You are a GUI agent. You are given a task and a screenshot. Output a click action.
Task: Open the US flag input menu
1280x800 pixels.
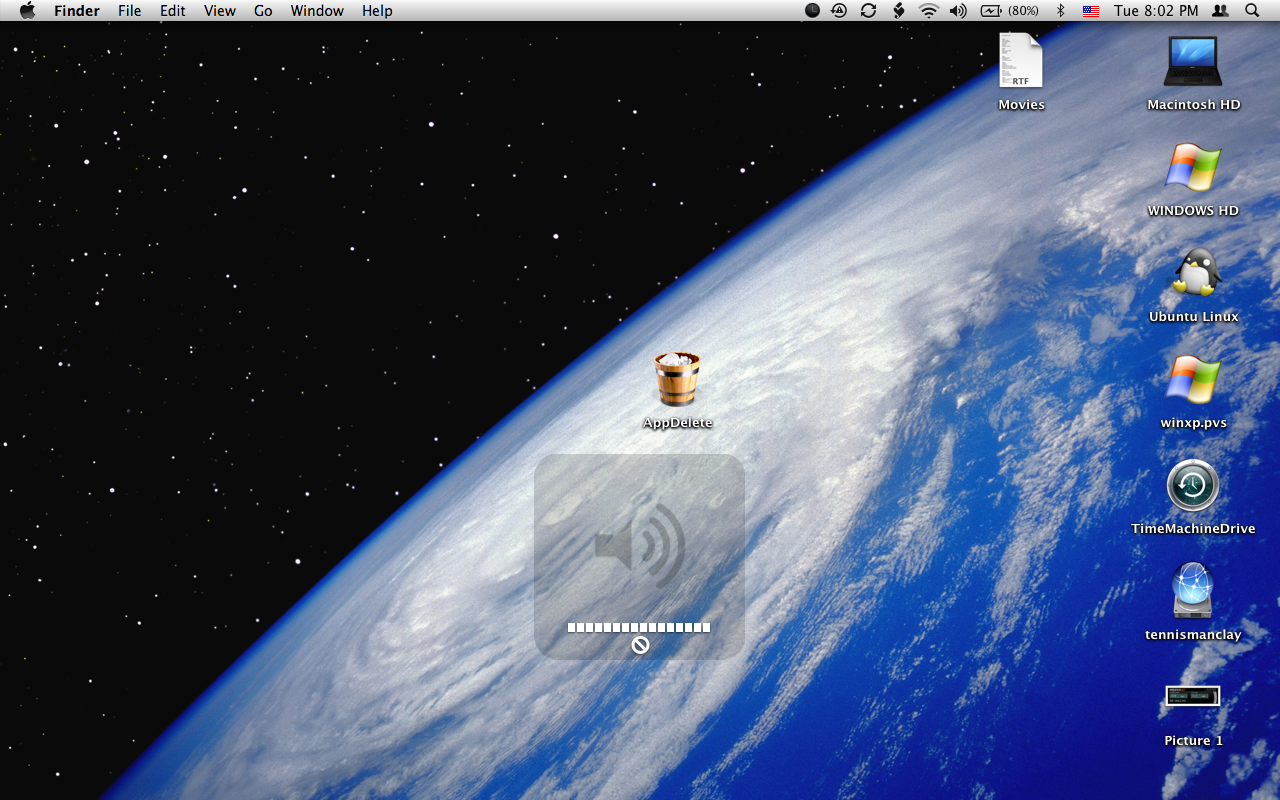pos(1090,11)
